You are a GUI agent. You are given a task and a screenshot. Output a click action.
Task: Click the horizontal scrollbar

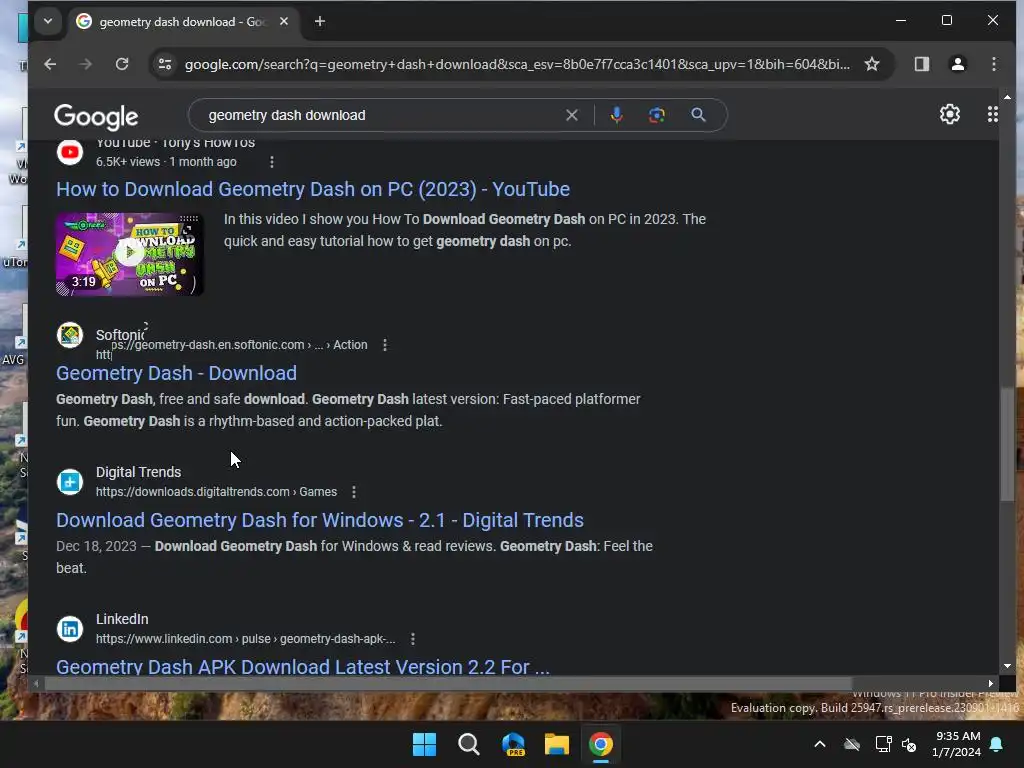(448, 684)
